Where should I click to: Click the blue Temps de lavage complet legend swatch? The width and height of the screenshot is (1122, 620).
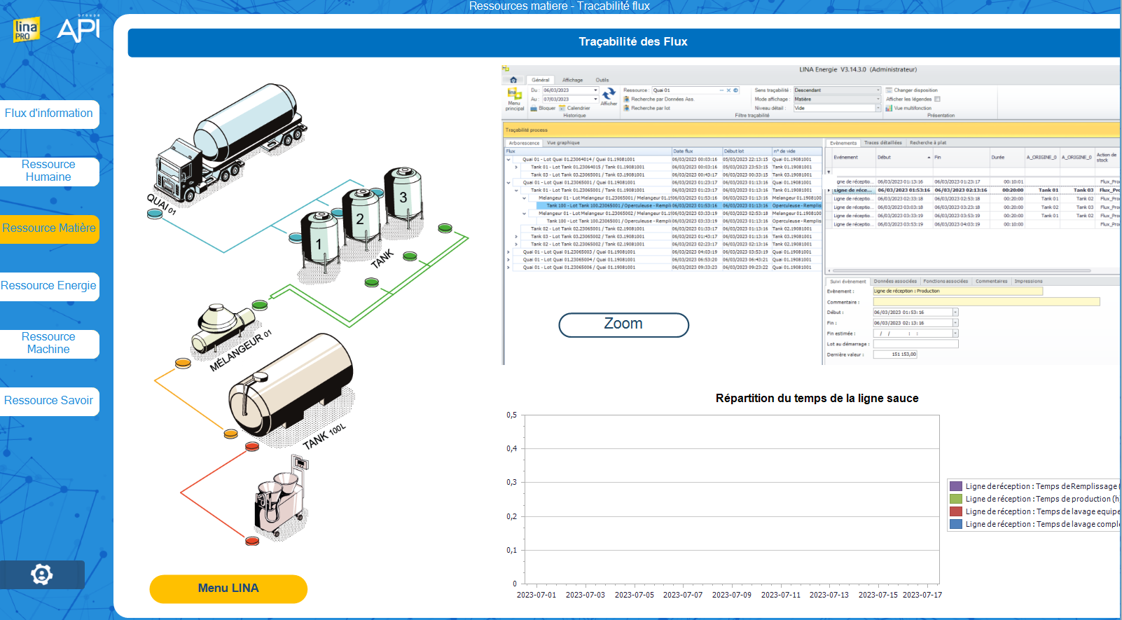click(955, 525)
